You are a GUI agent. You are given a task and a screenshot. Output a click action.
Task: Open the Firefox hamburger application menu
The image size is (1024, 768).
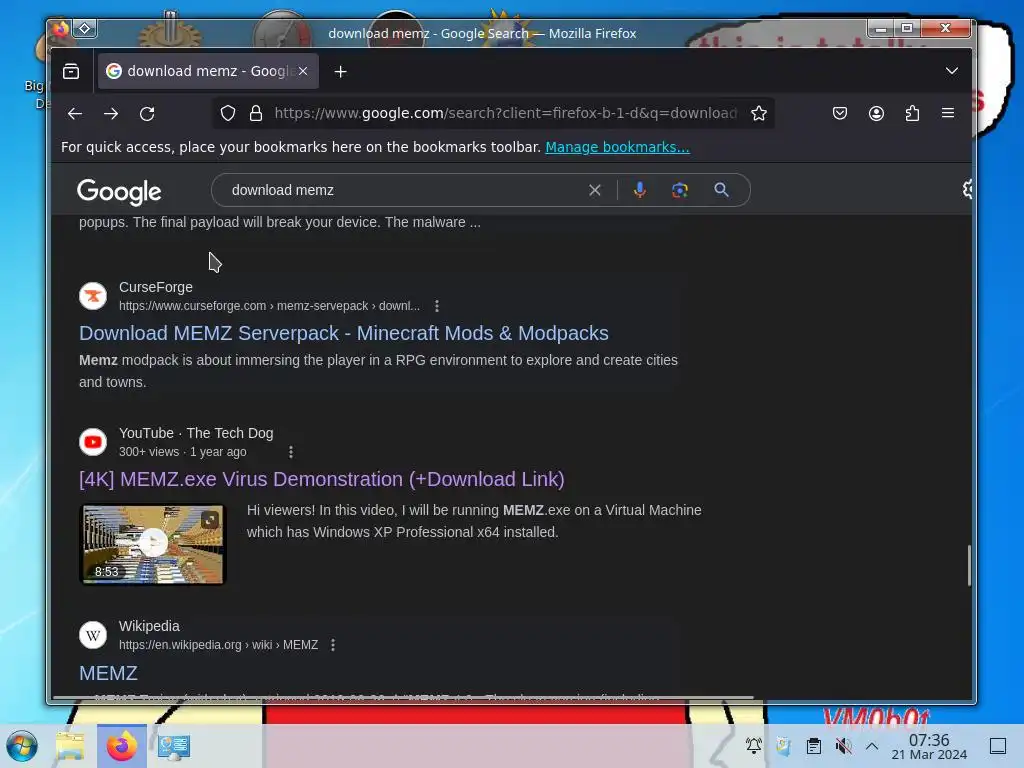click(x=948, y=113)
